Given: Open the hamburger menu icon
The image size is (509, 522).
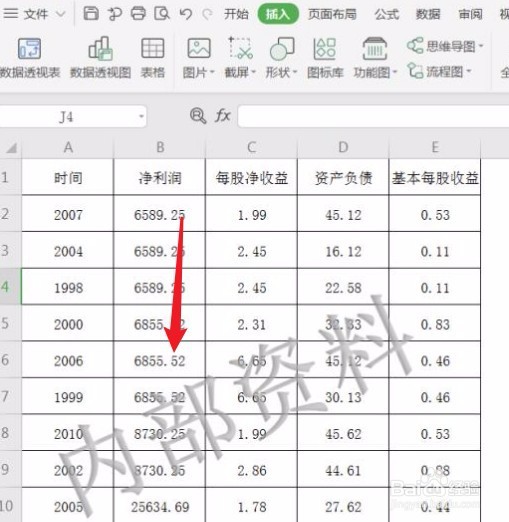Looking at the screenshot, I should (x=10, y=14).
